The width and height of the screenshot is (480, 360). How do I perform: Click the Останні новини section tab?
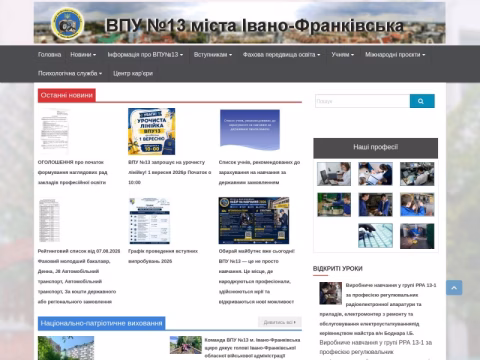[67, 95]
